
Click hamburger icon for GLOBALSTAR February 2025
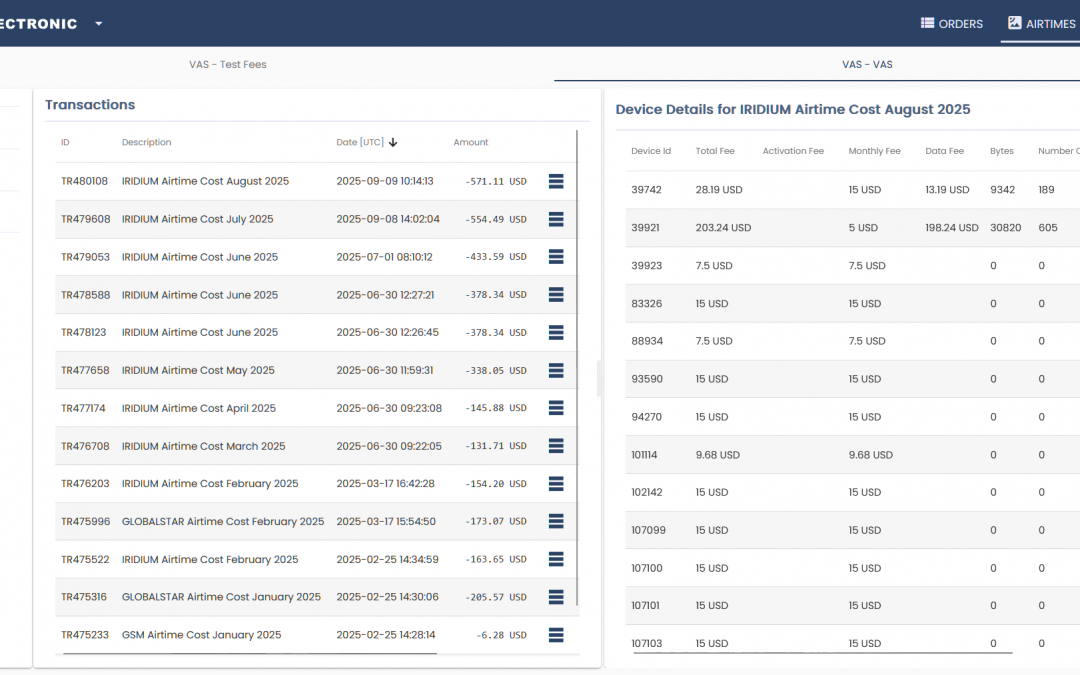pyautogui.click(x=556, y=521)
